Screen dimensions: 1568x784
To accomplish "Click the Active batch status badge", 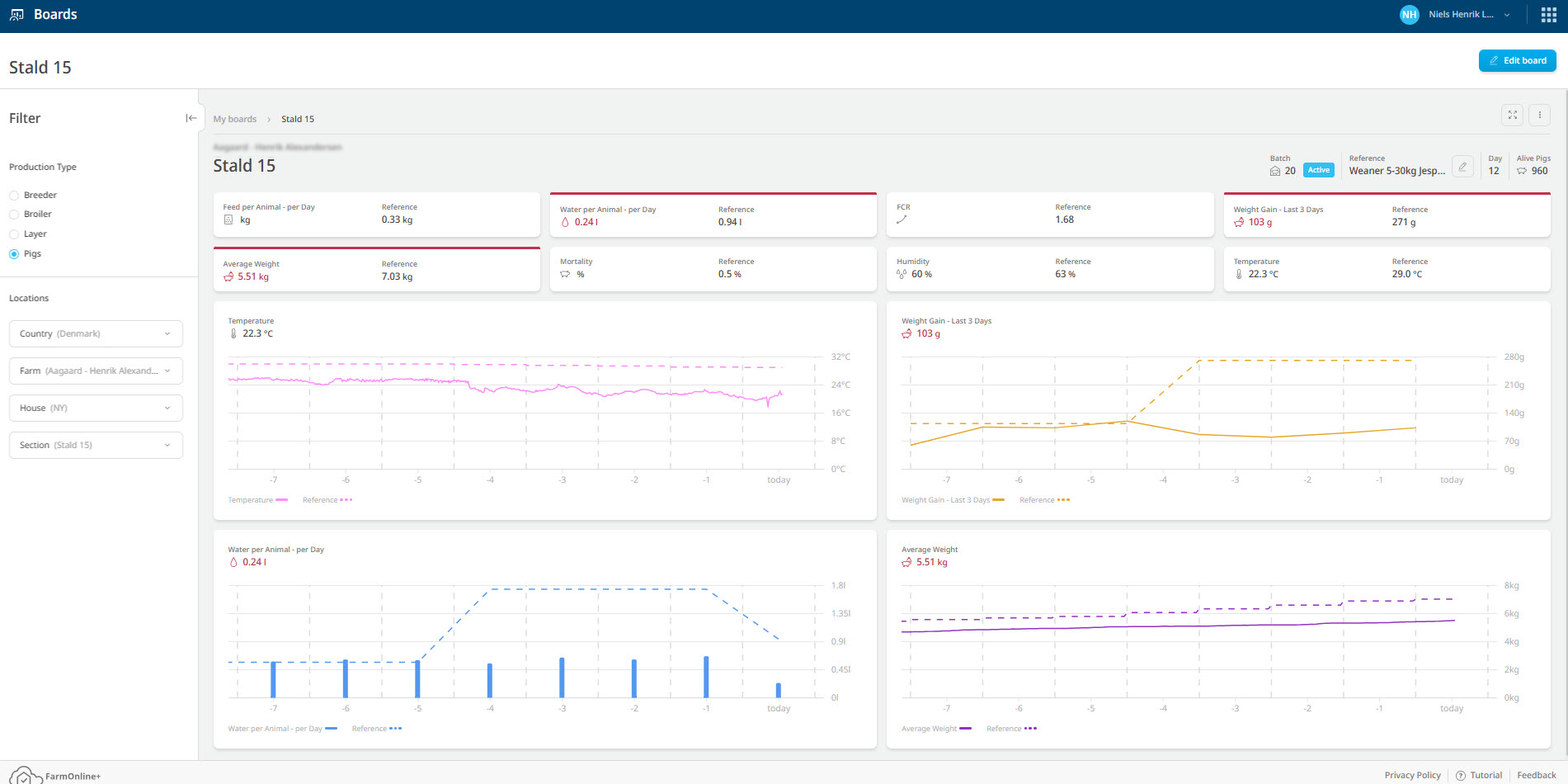I will coord(1318,170).
